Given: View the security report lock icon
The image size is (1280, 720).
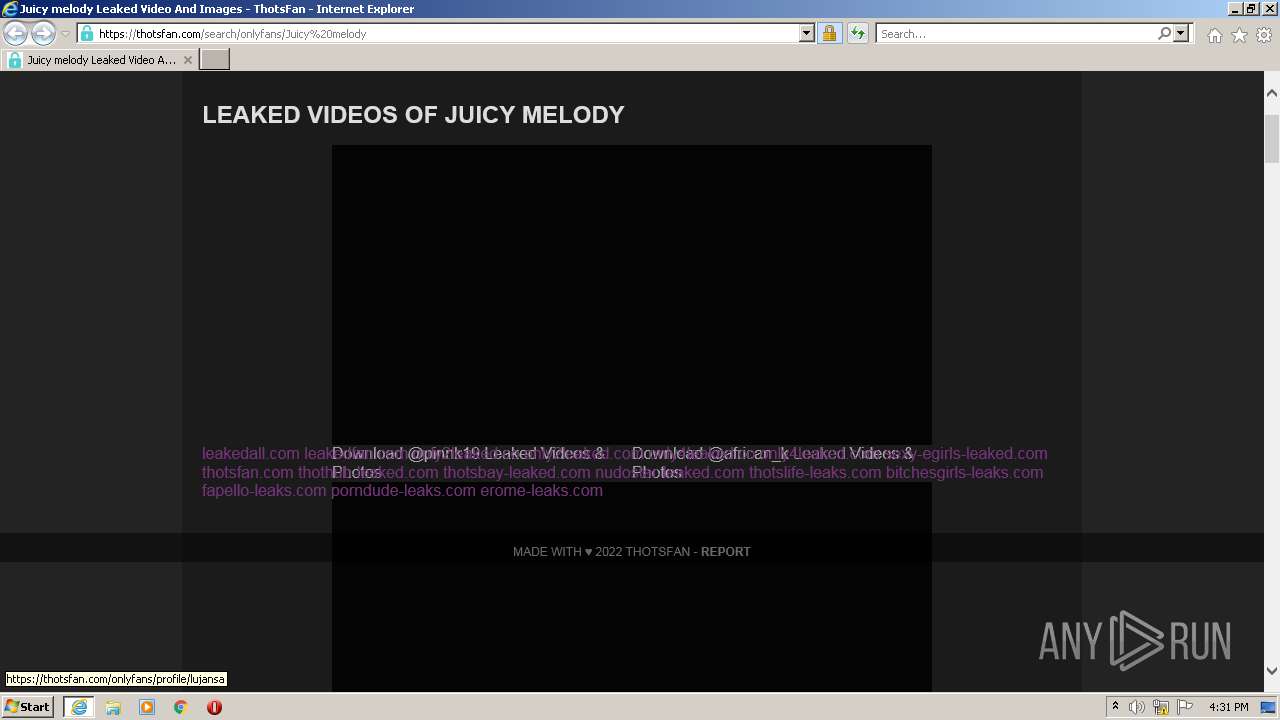Looking at the screenshot, I should click(829, 34).
